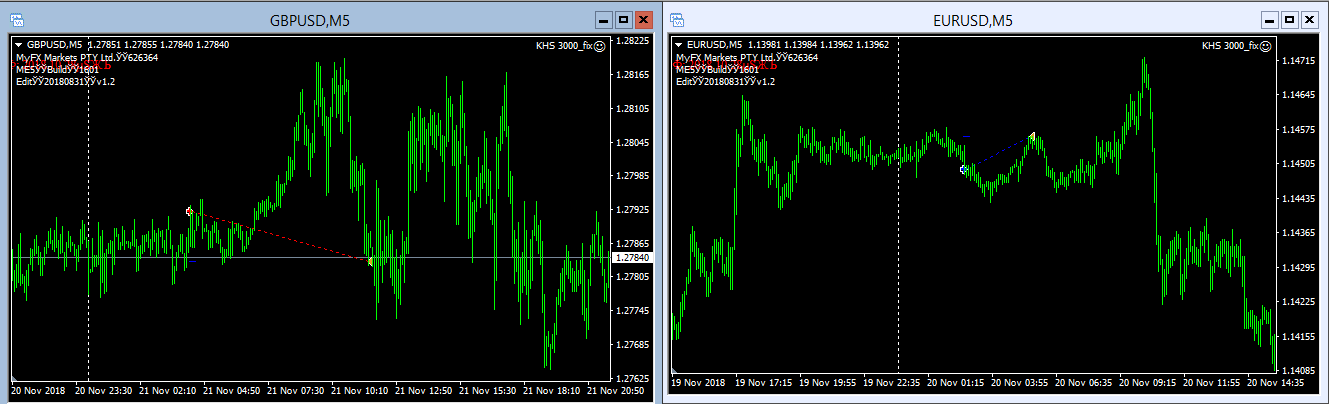Click the EURUSD OHLC values 1.13981 1.13984
Image resolution: width=1329 pixels, height=404 pixels.
pos(784,45)
